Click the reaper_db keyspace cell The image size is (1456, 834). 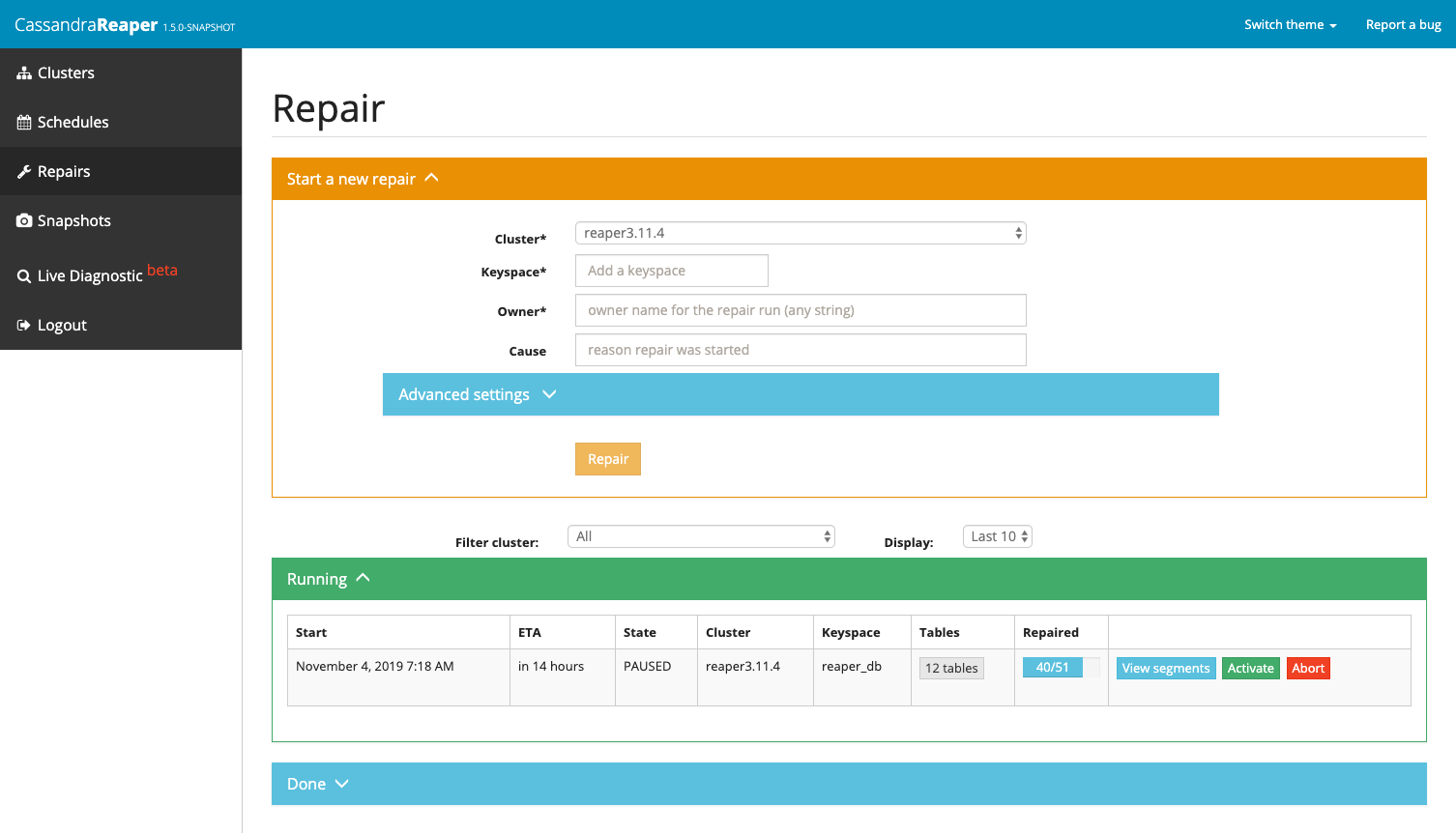pyautogui.click(x=862, y=676)
